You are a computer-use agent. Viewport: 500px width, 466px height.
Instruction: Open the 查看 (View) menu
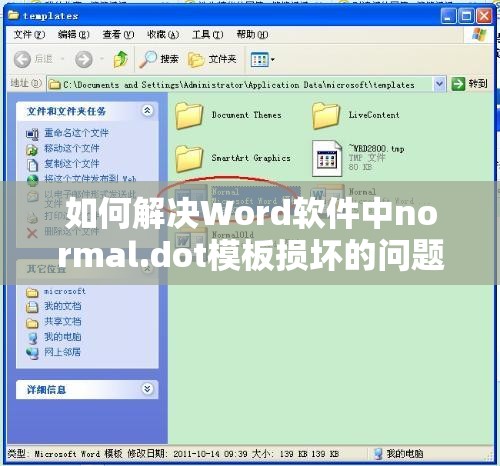[x=118, y=34]
